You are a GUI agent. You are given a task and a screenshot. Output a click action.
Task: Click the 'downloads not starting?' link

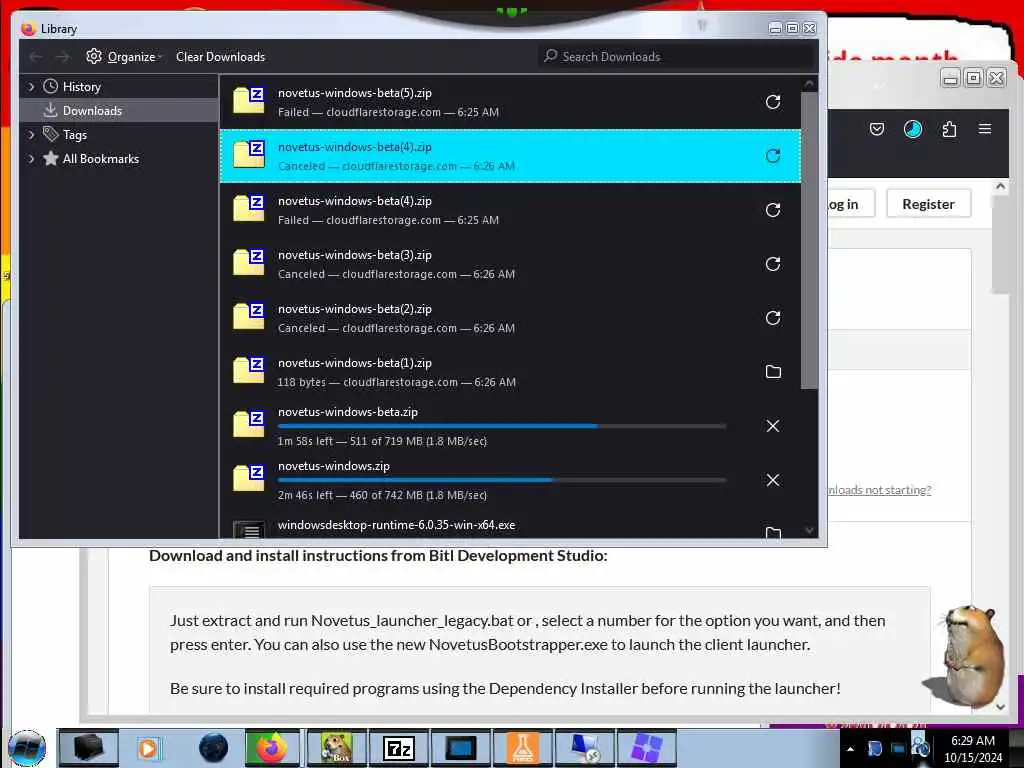pos(879,490)
